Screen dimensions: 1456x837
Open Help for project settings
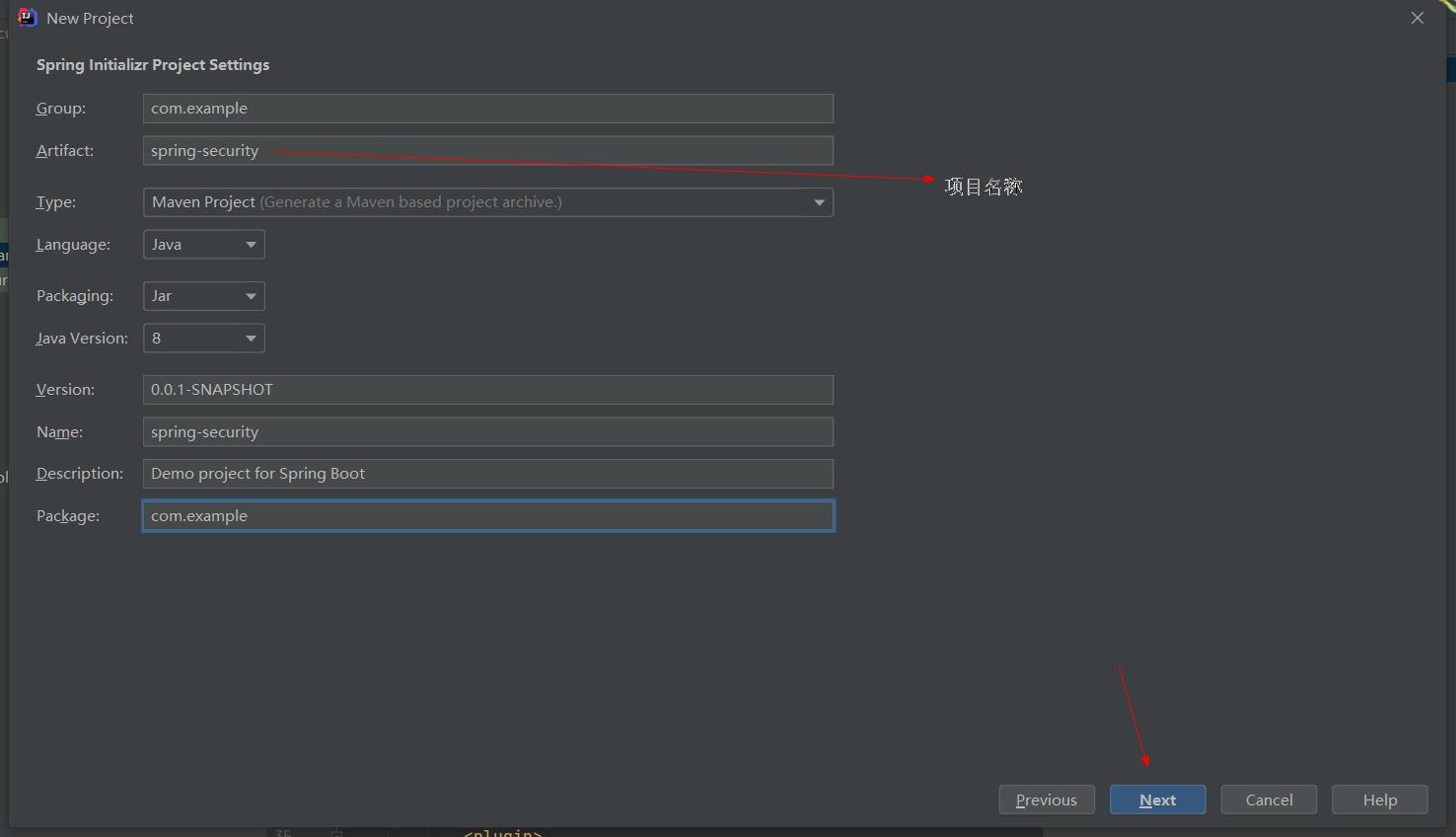[1380, 799]
